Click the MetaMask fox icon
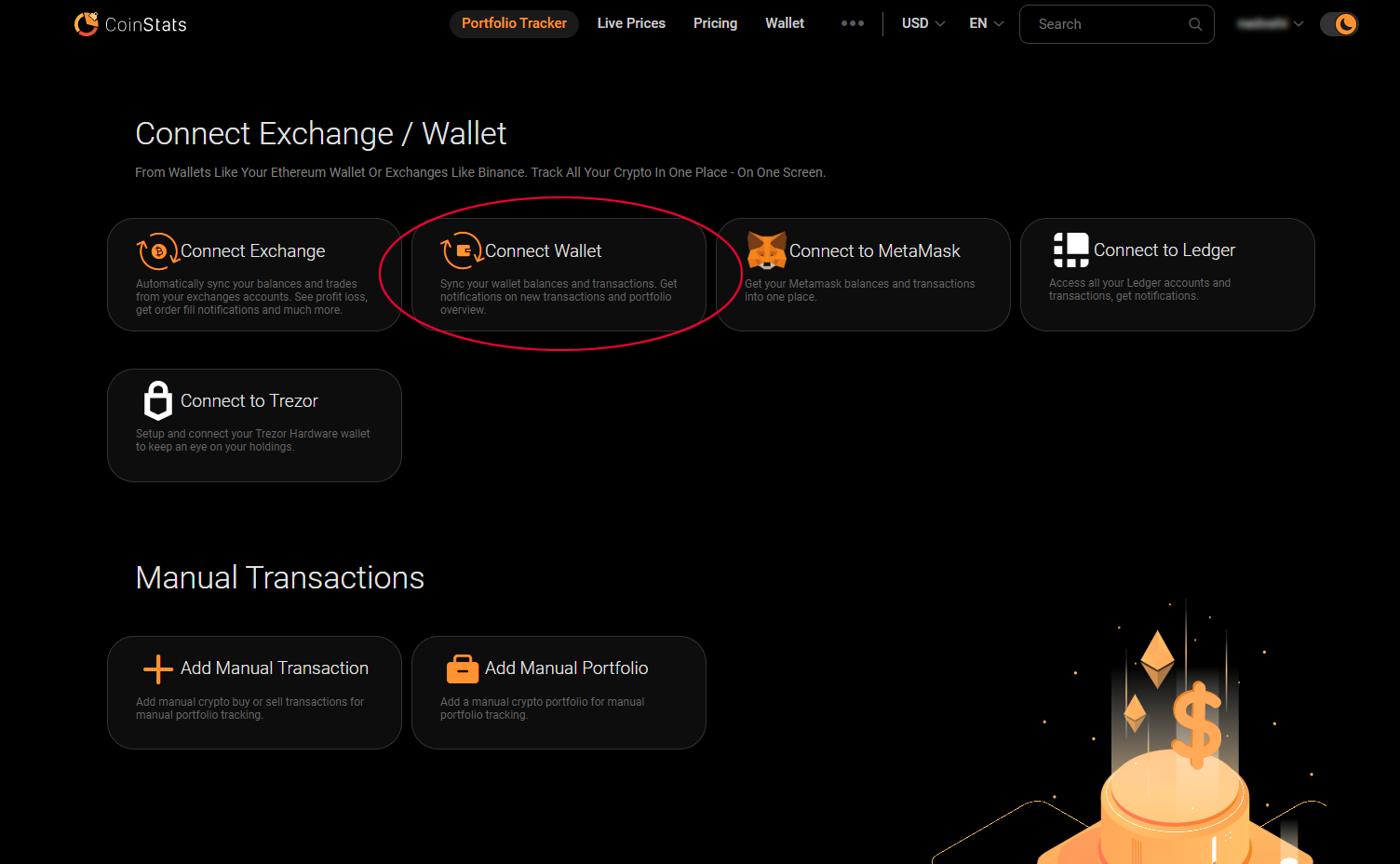The height and width of the screenshot is (864, 1400). point(767,250)
